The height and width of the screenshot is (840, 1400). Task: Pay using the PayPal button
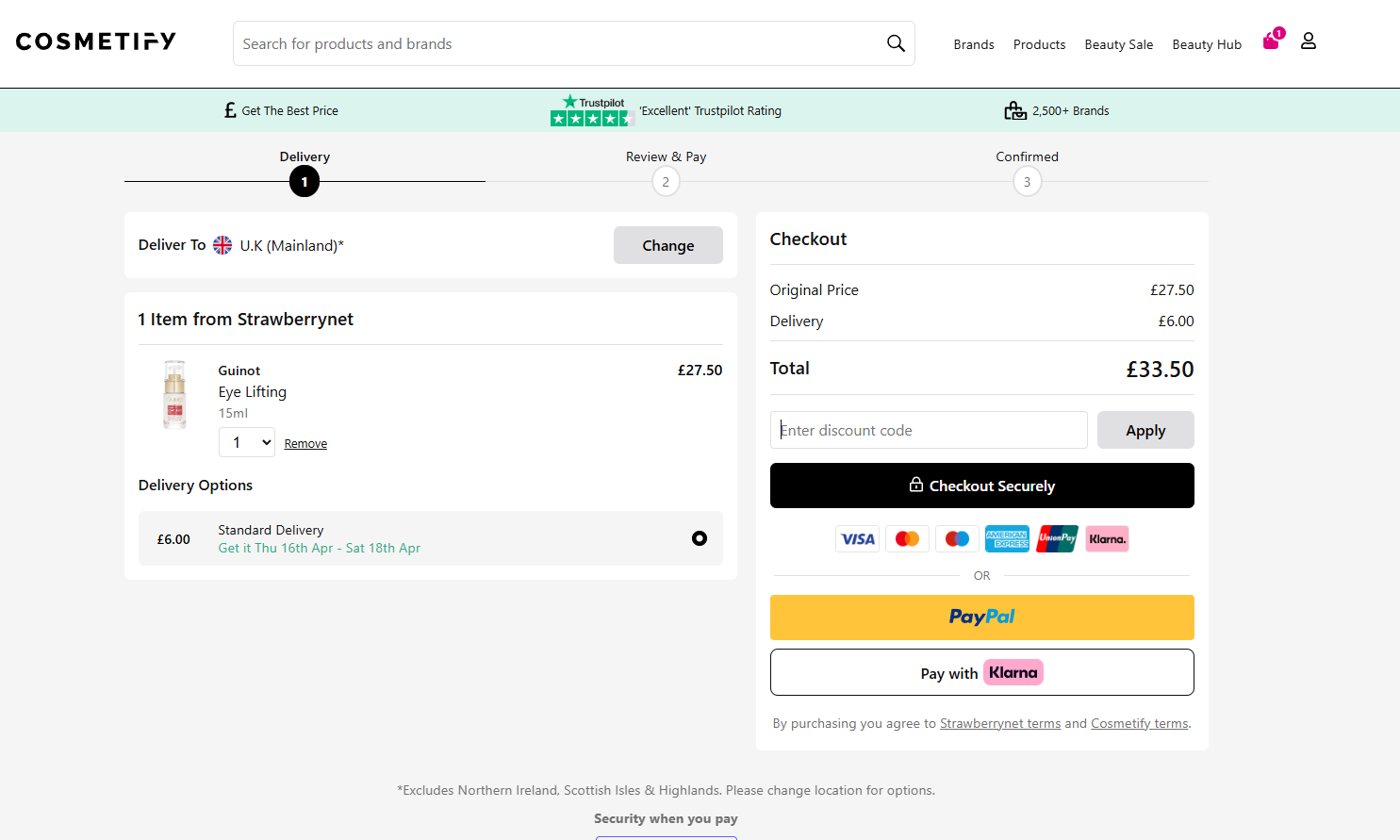pyautogui.click(x=982, y=618)
